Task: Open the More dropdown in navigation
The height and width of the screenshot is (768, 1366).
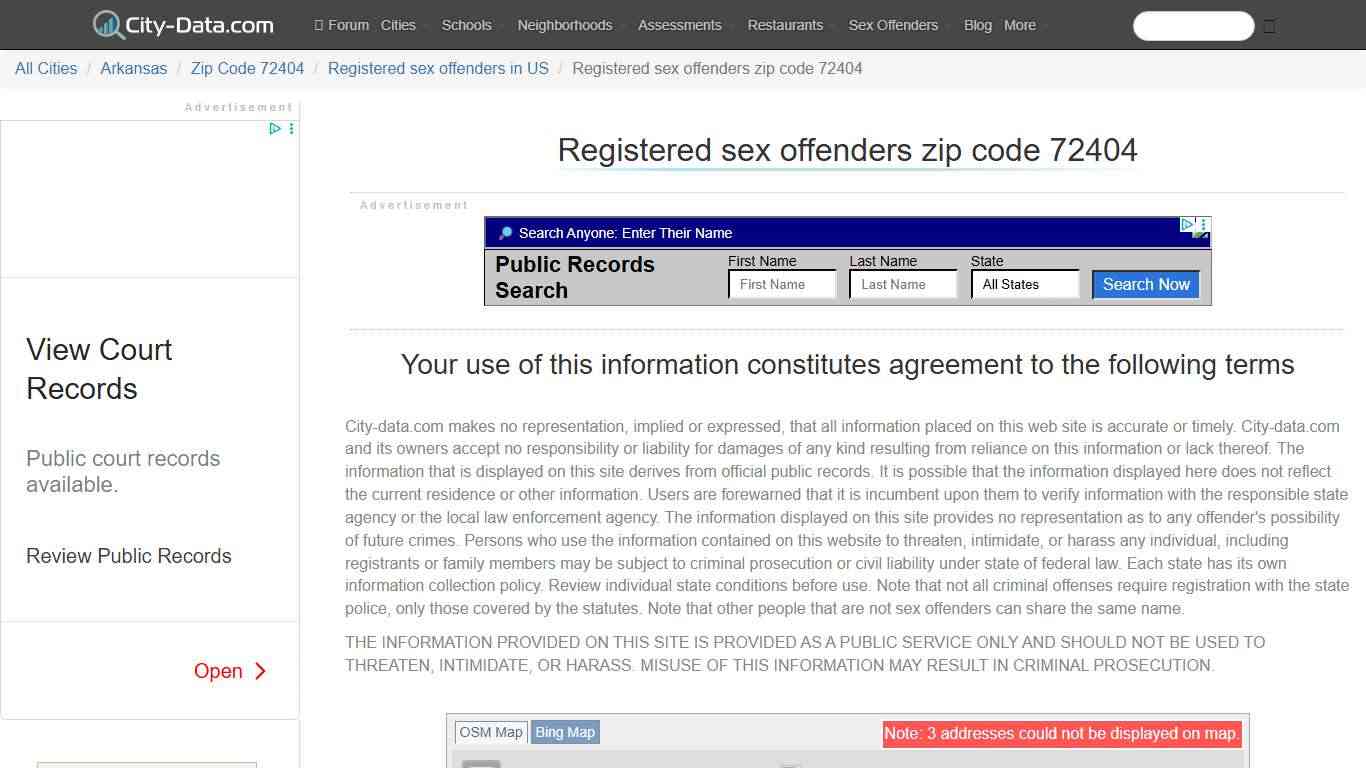Action: [1020, 25]
